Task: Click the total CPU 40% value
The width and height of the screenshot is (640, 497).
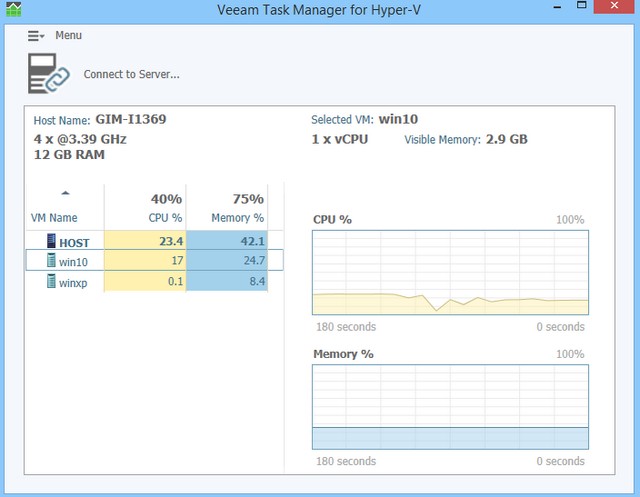Action: tap(166, 199)
